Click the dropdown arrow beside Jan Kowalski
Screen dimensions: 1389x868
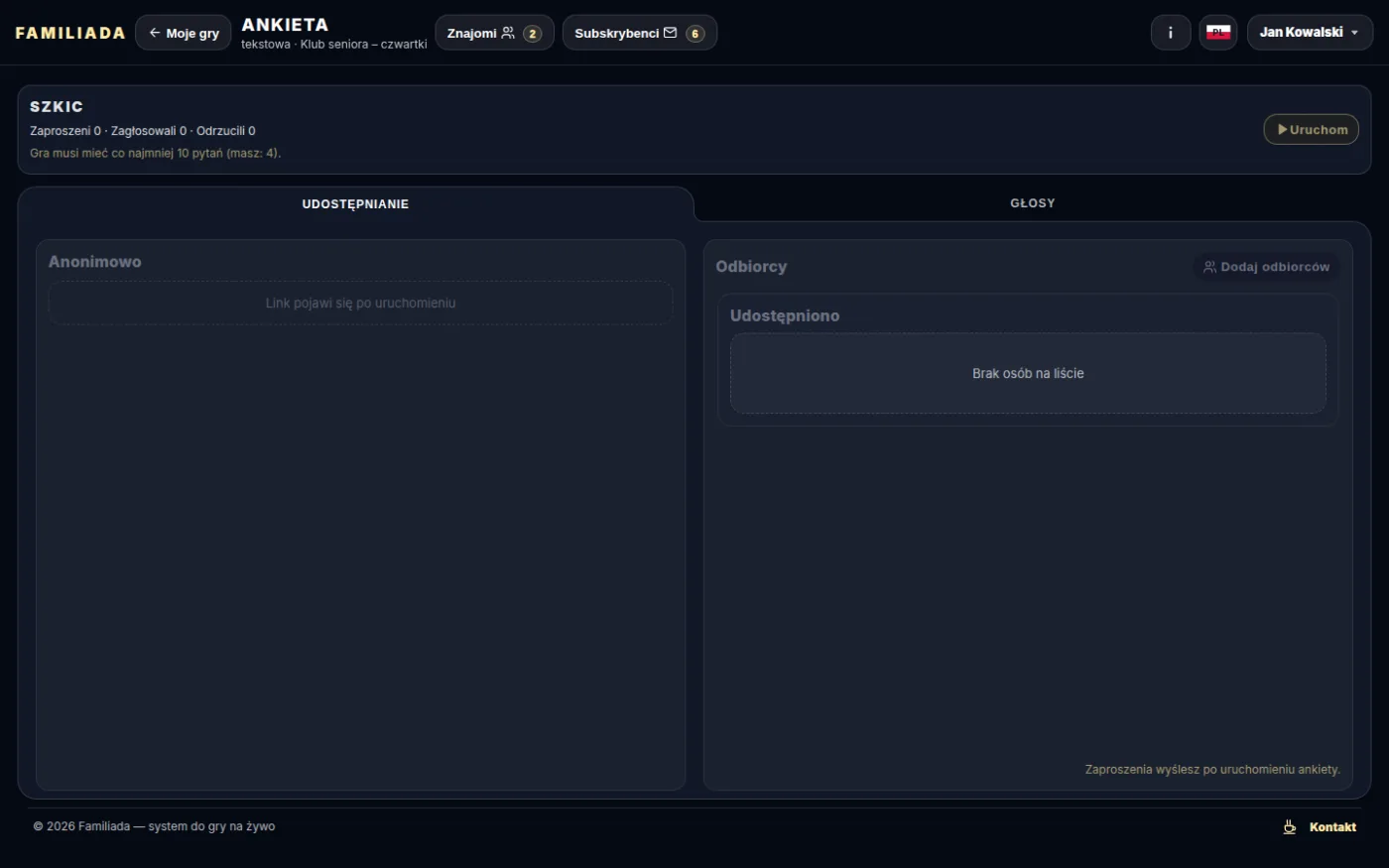tap(1355, 33)
